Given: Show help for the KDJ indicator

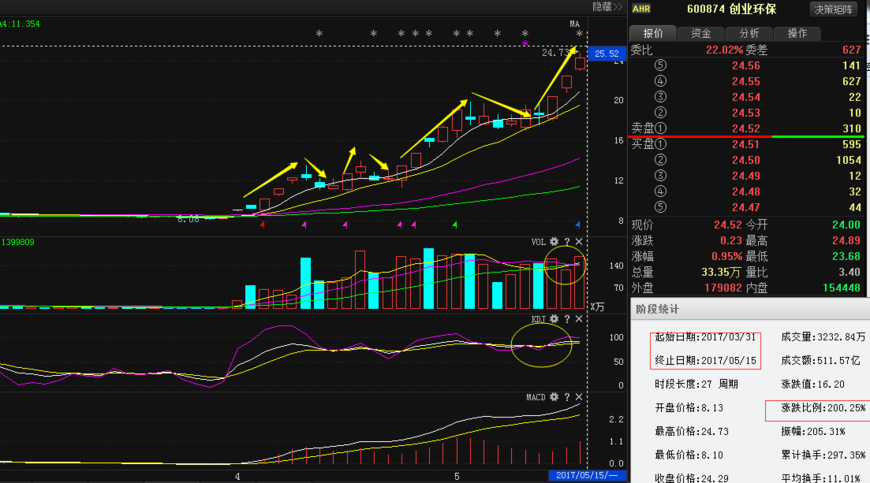Looking at the screenshot, I should point(566,319).
